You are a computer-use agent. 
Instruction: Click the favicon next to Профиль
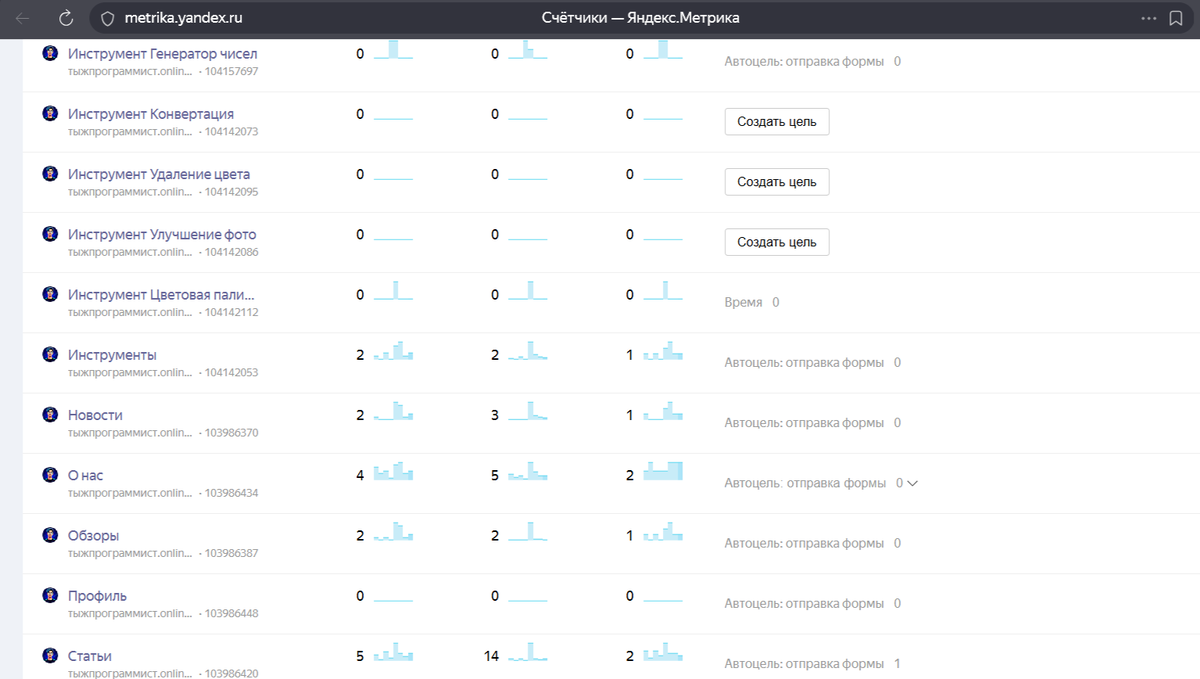tap(50, 595)
